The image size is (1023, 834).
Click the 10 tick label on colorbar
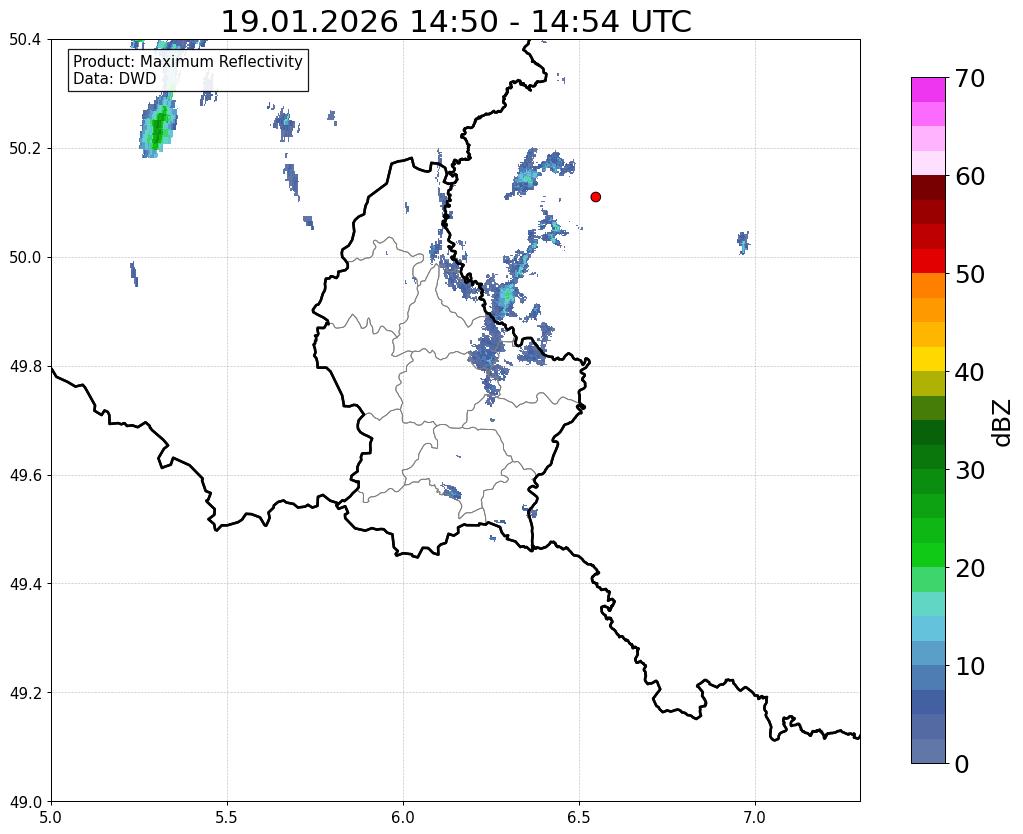pos(970,666)
